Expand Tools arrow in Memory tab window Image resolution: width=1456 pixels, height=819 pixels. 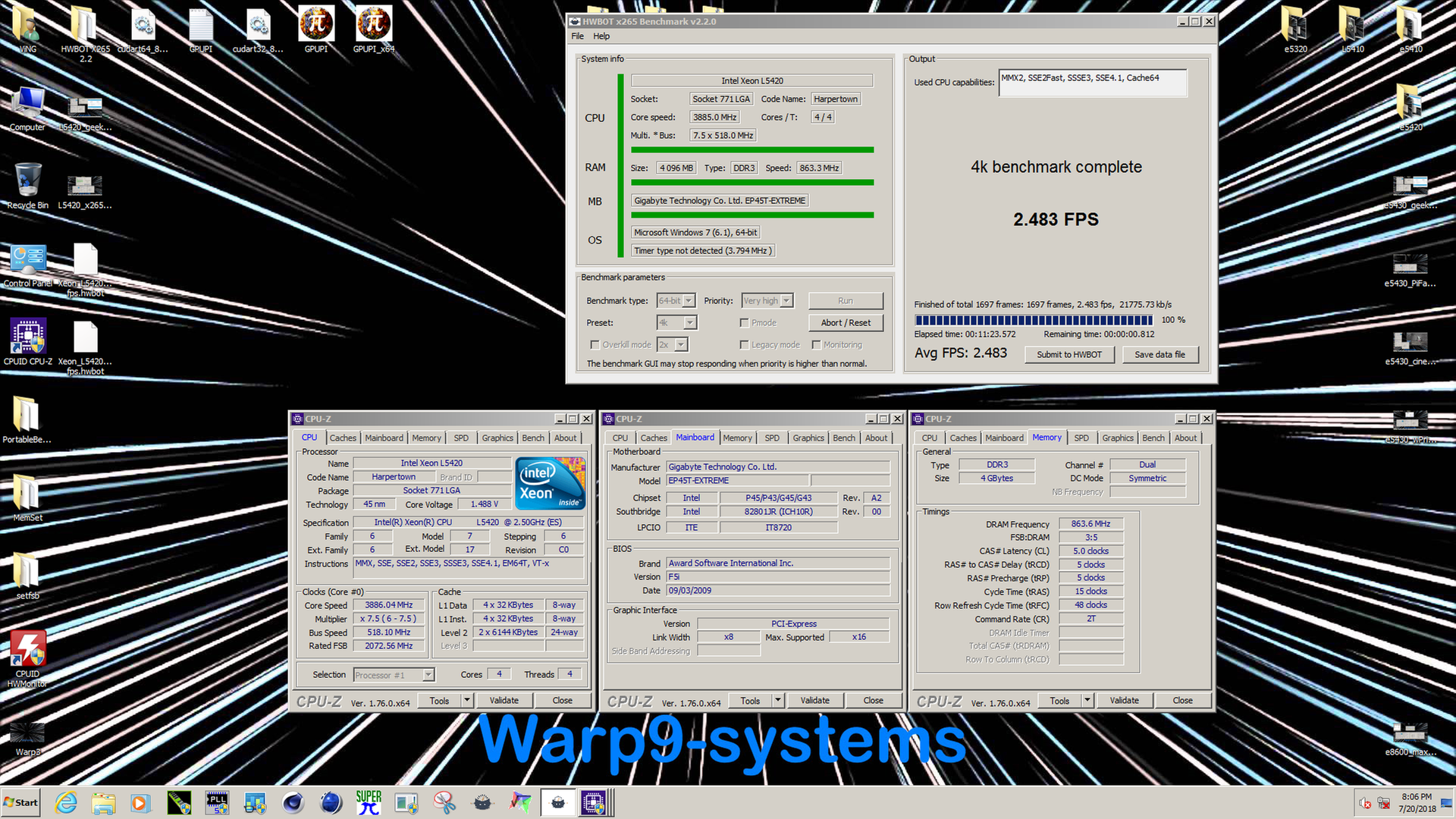(x=1087, y=701)
